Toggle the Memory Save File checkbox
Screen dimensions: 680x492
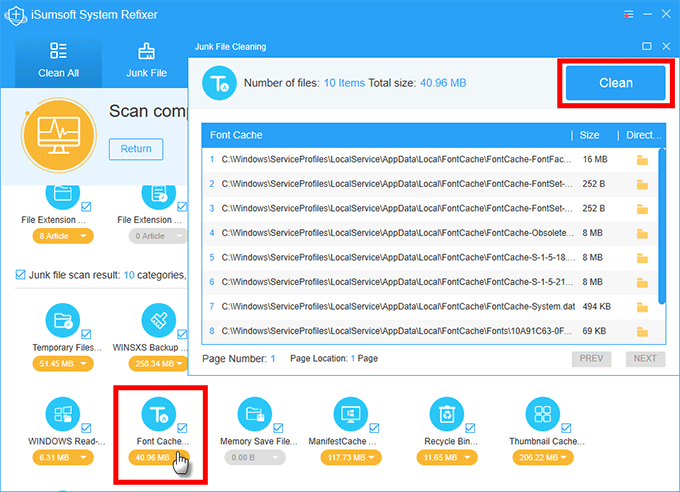tap(278, 428)
